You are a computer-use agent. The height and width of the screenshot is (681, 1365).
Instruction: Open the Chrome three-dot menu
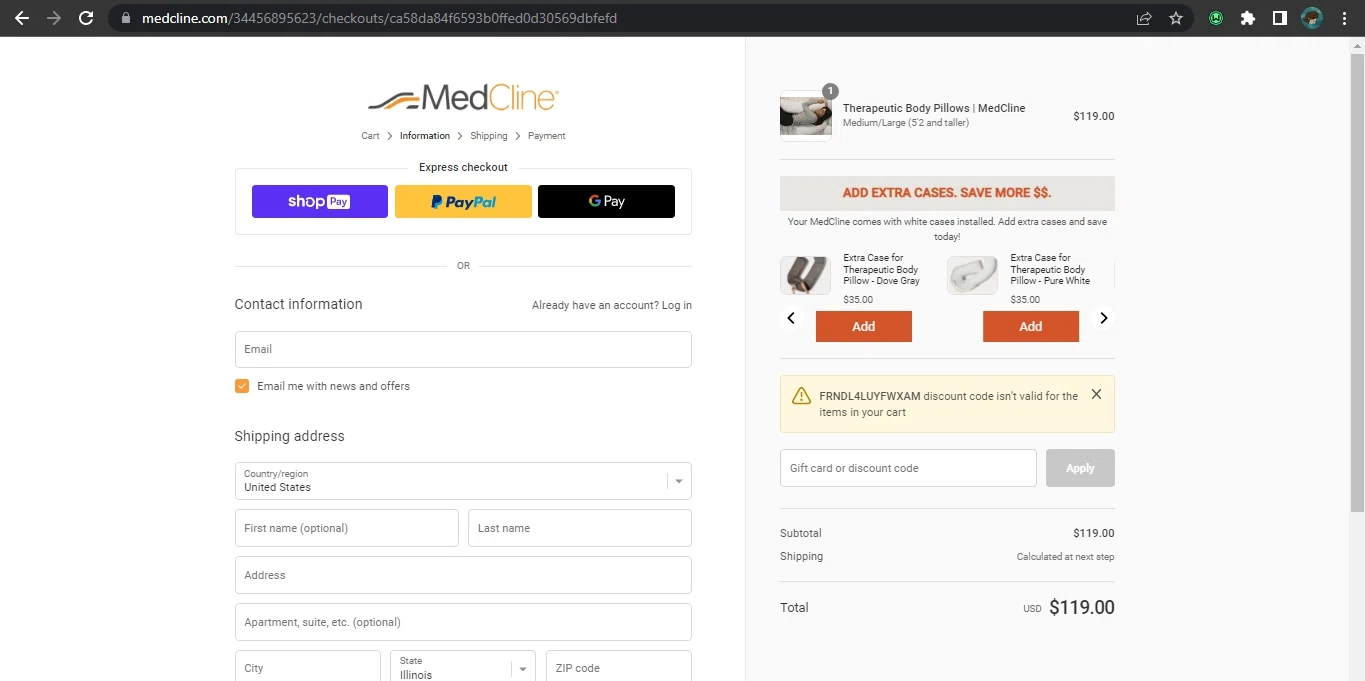coord(1343,18)
